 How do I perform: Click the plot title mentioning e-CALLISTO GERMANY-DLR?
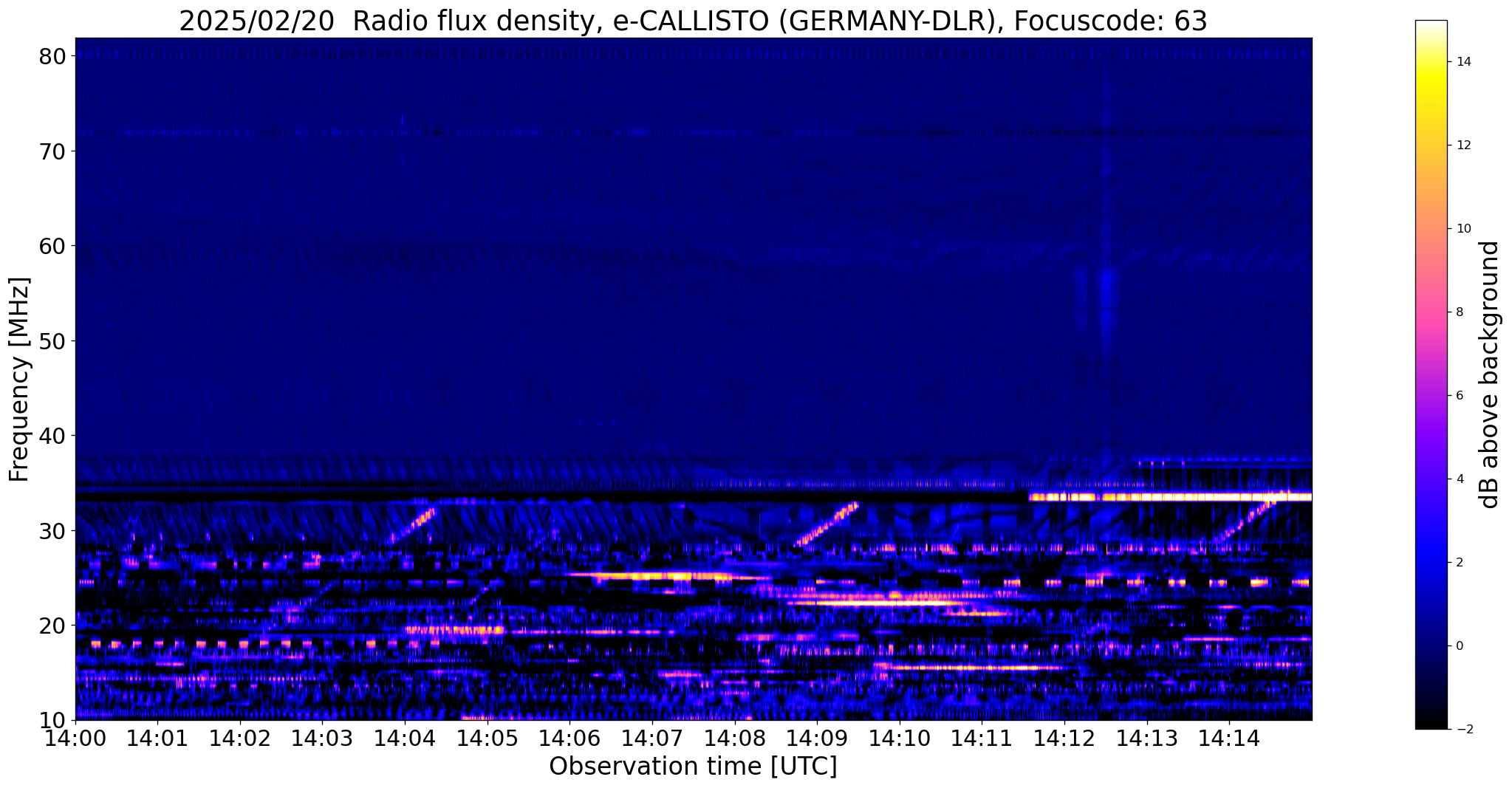tap(693, 21)
